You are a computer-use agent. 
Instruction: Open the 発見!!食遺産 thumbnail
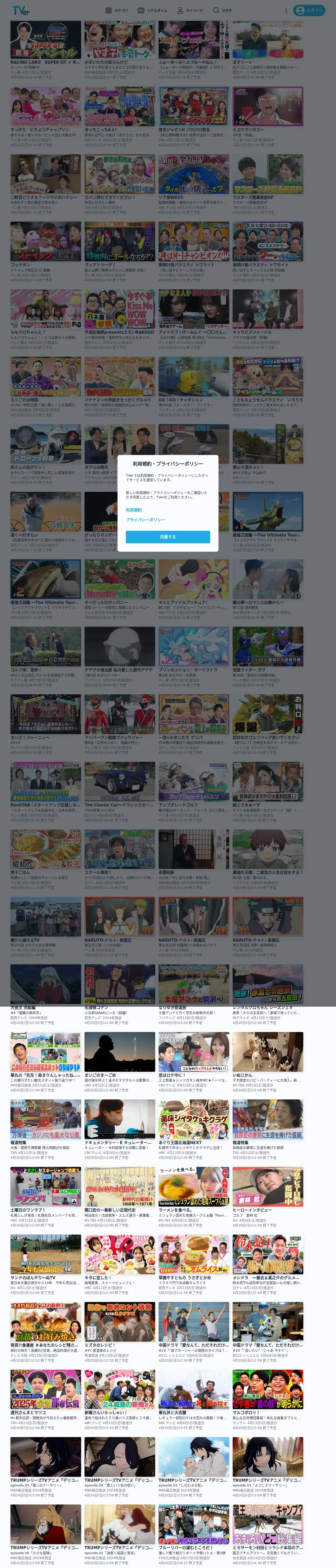click(x=46, y=1323)
